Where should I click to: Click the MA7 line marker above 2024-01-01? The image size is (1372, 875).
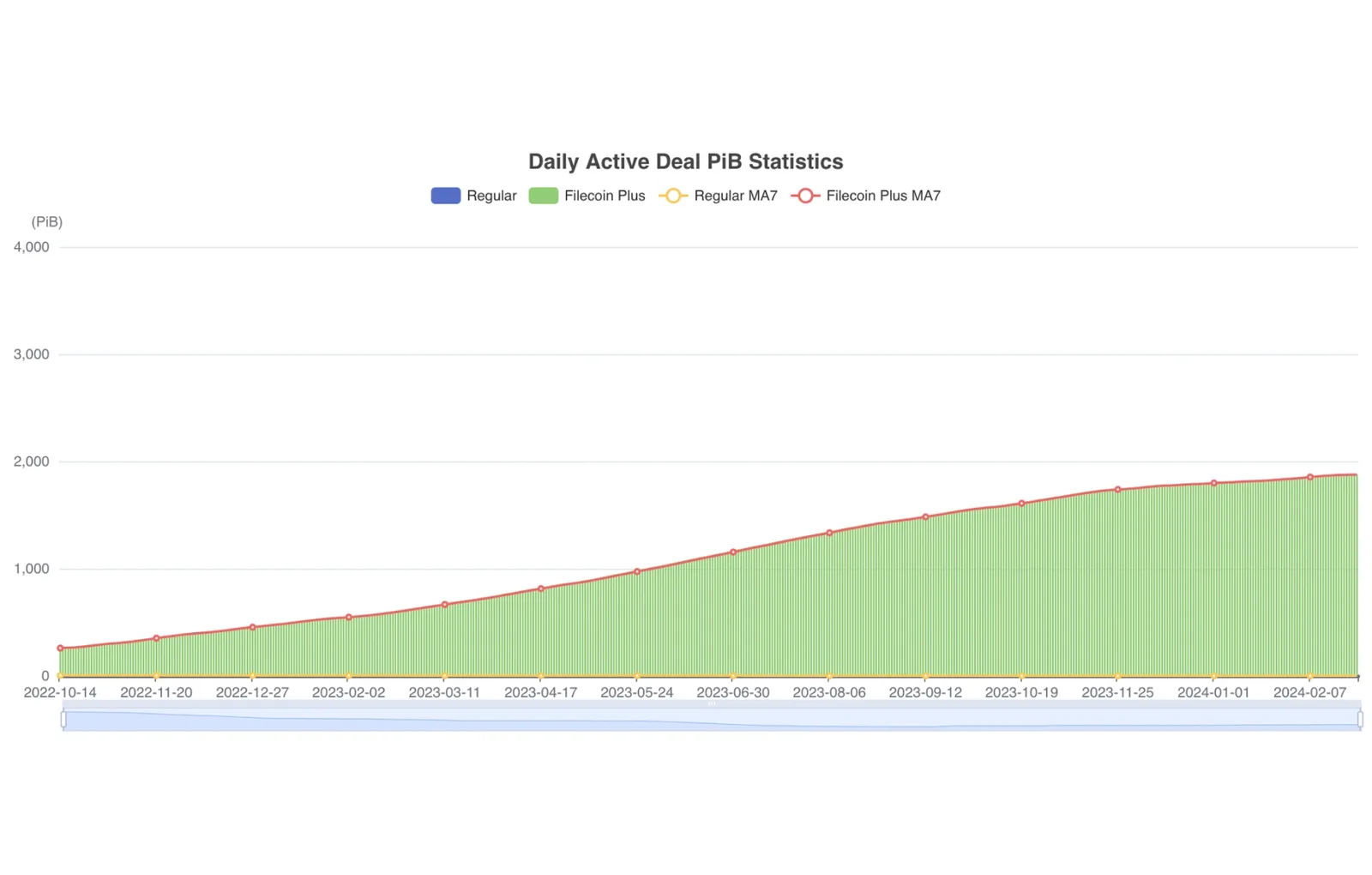(x=1213, y=483)
